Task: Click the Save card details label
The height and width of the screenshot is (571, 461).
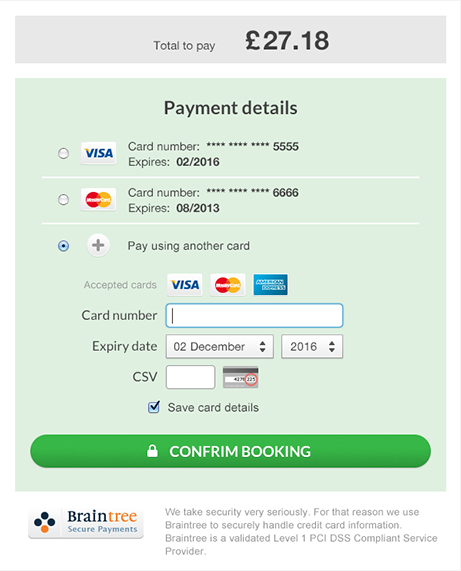Action: (213, 407)
